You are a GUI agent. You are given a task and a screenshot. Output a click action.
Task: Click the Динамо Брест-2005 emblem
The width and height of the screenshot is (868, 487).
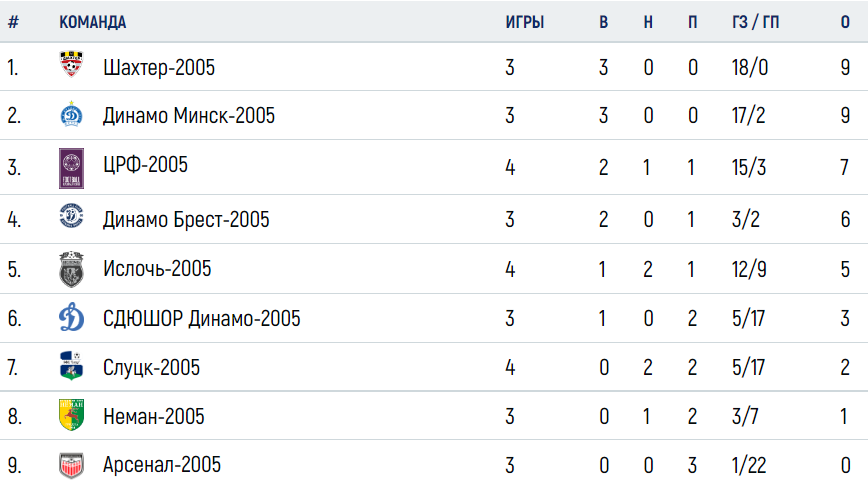(71, 216)
